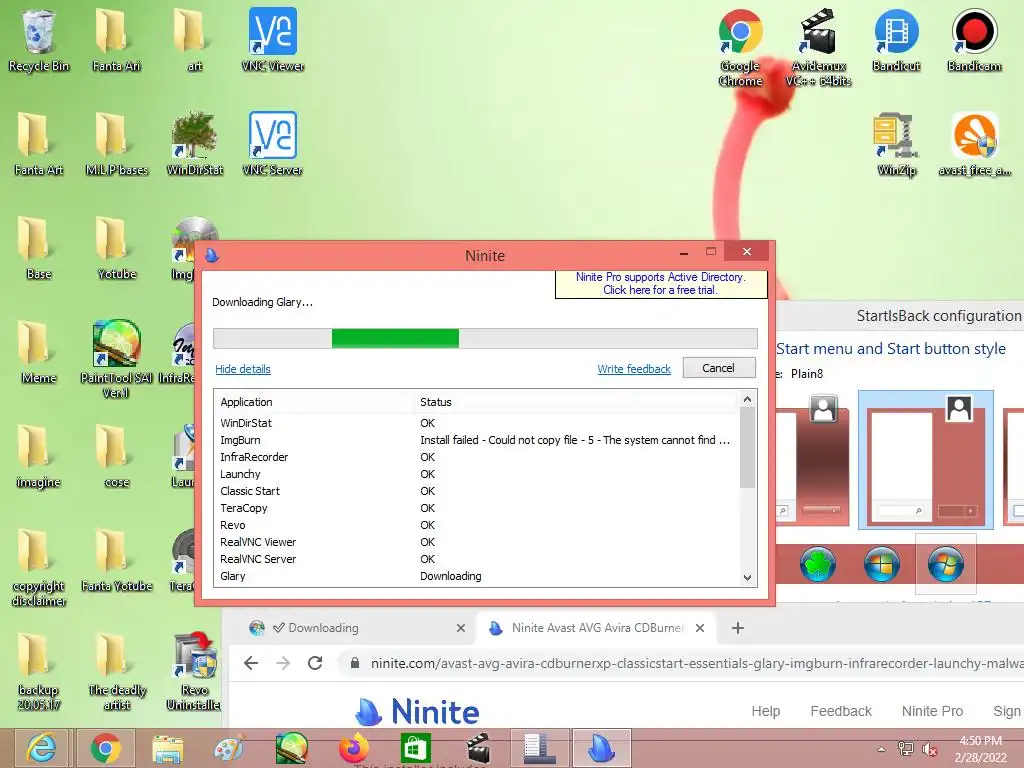This screenshot has width=1024, height=768.
Task: Click Ninite download progress bar
Action: [485, 338]
